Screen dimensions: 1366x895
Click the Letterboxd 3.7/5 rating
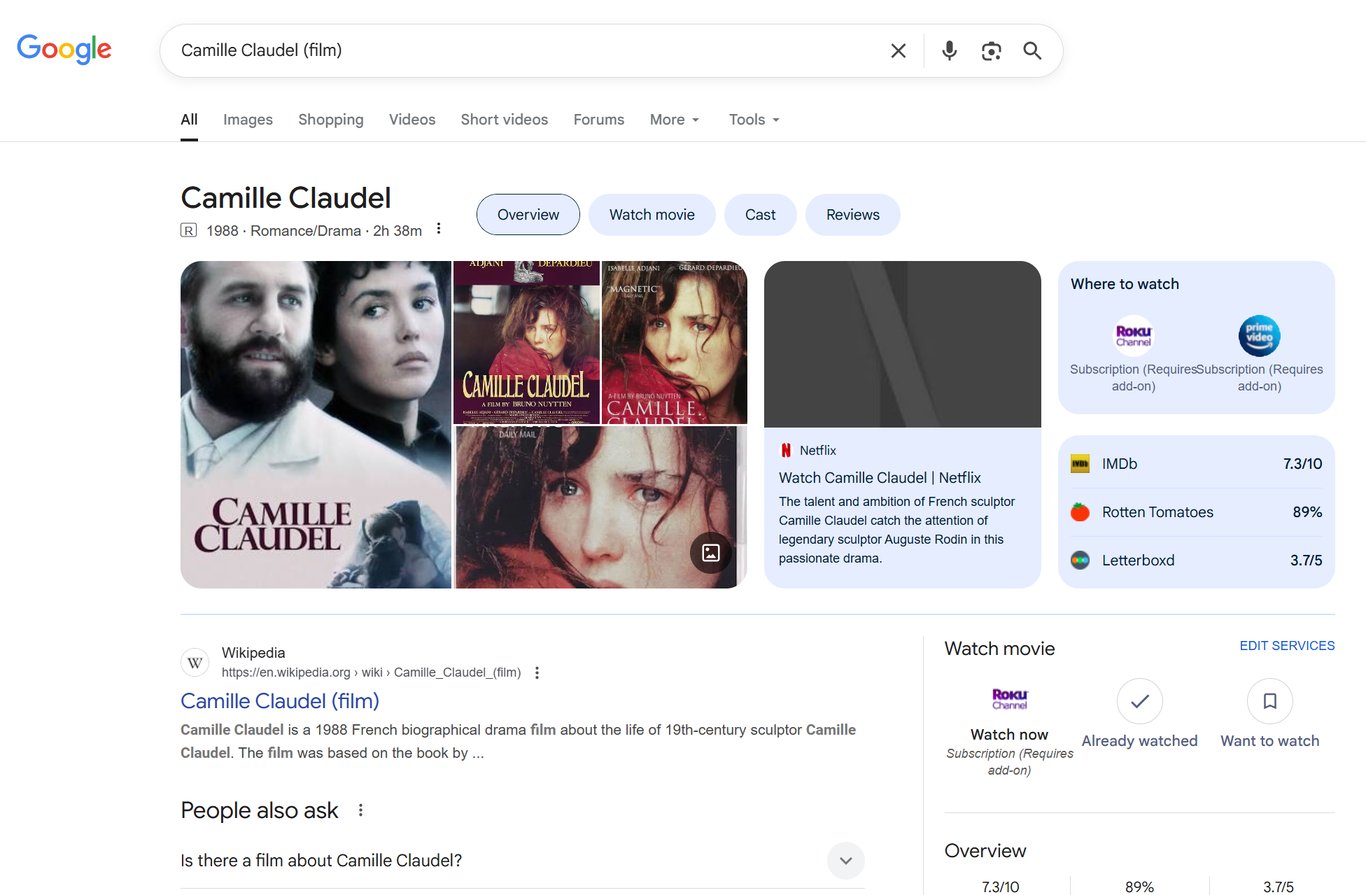[x=1306, y=560]
